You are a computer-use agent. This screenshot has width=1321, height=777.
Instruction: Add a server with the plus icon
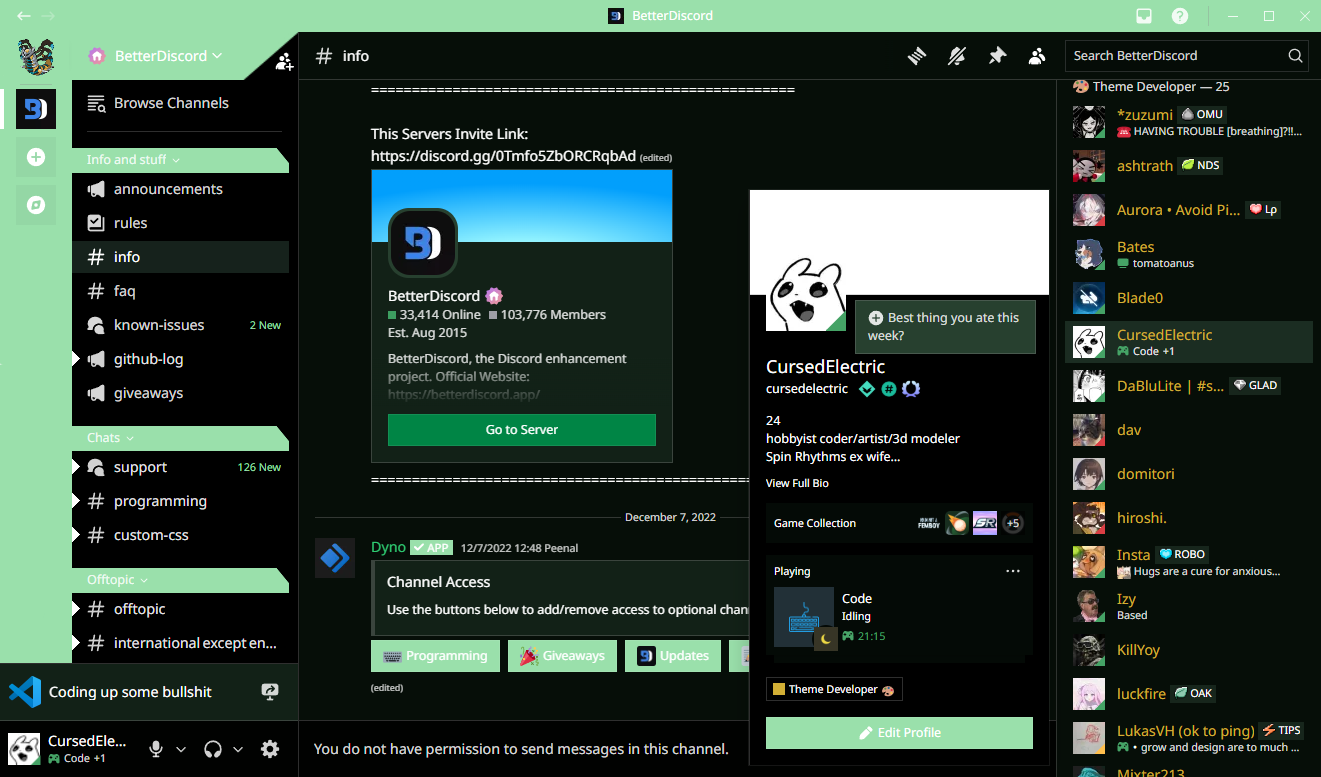(36, 157)
